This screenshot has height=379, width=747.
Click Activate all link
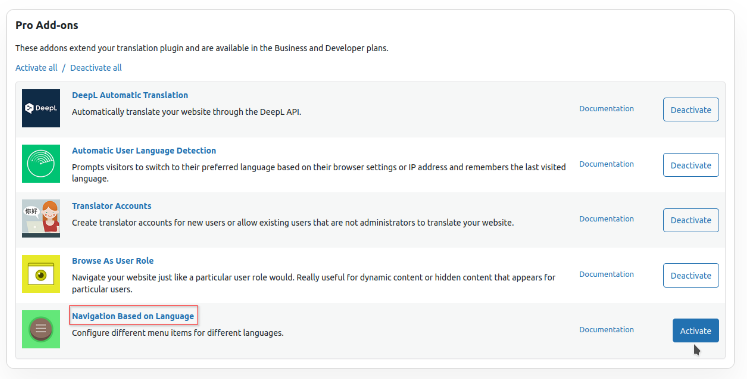pos(36,68)
